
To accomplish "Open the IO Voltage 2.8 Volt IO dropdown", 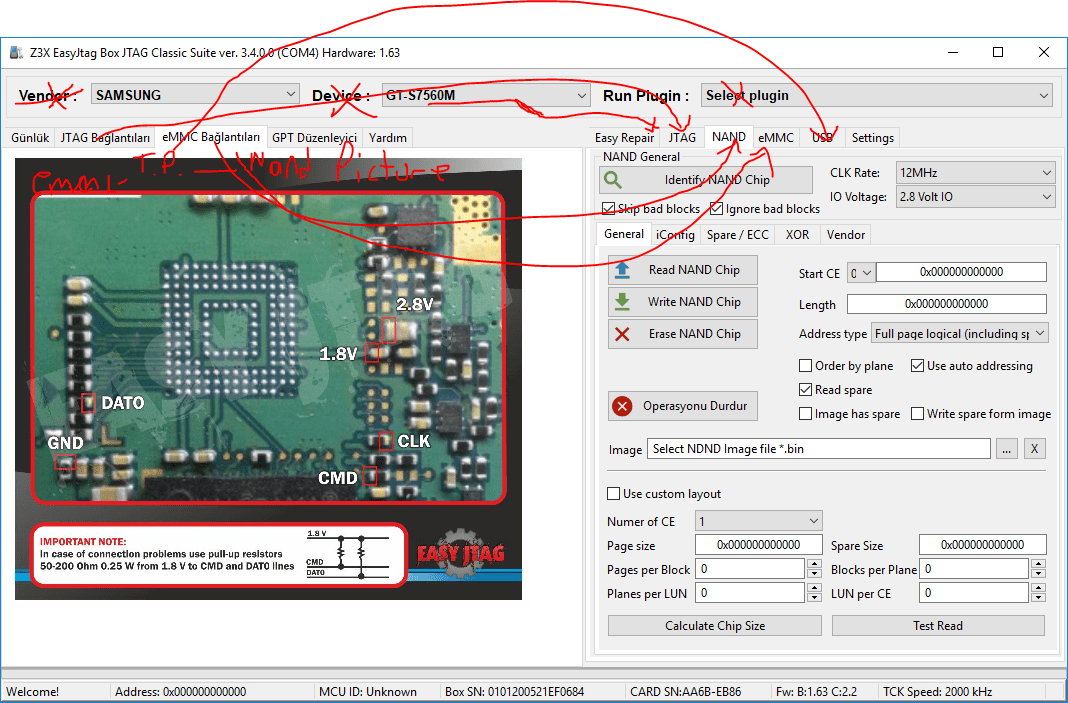I will pos(975,197).
